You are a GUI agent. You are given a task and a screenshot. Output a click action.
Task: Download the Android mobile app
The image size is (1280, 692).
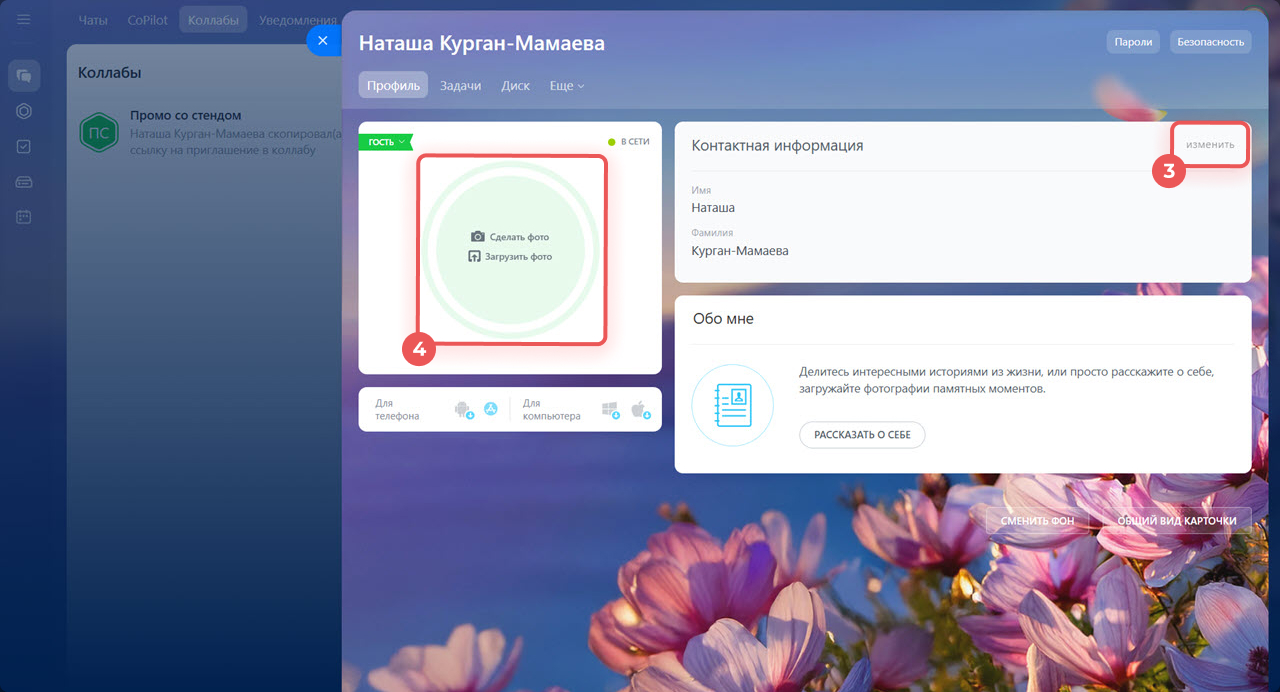point(463,409)
